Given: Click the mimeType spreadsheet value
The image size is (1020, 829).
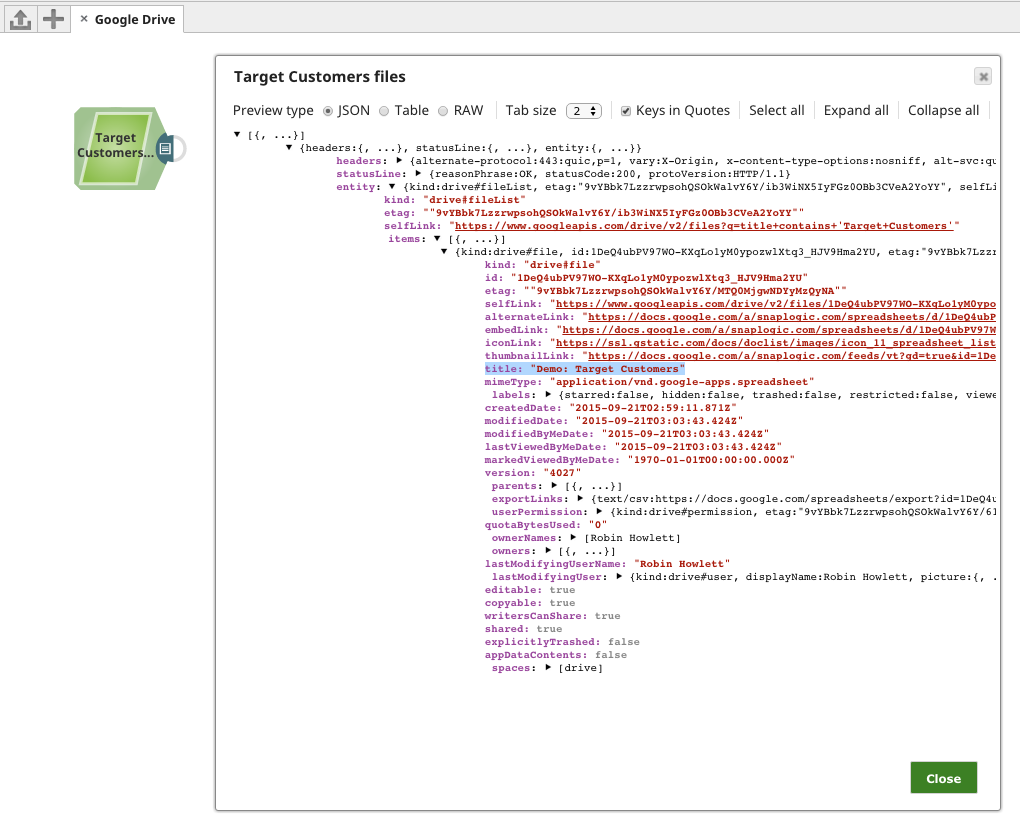Looking at the screenshot, I should point(682,382).
